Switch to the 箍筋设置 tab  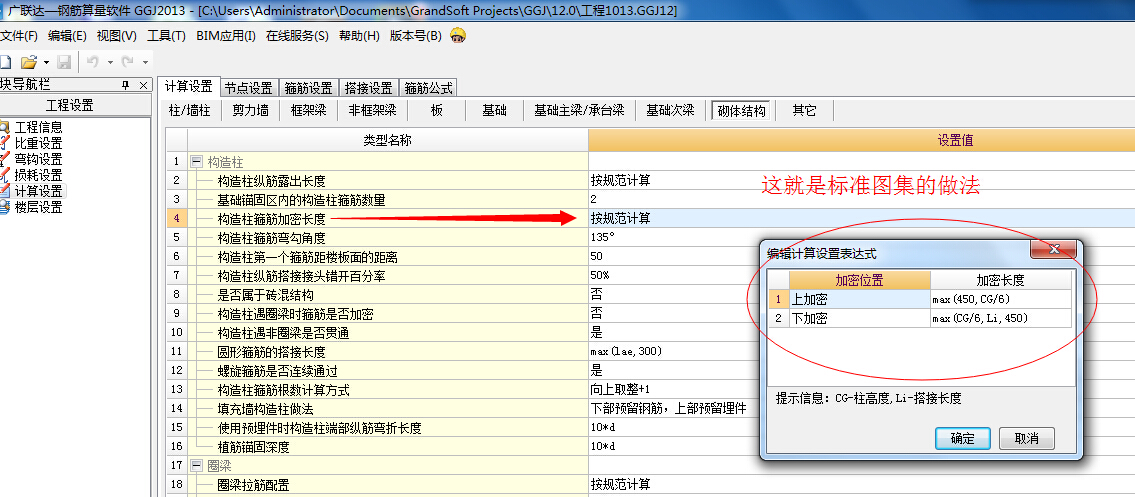tap(308, 88)
